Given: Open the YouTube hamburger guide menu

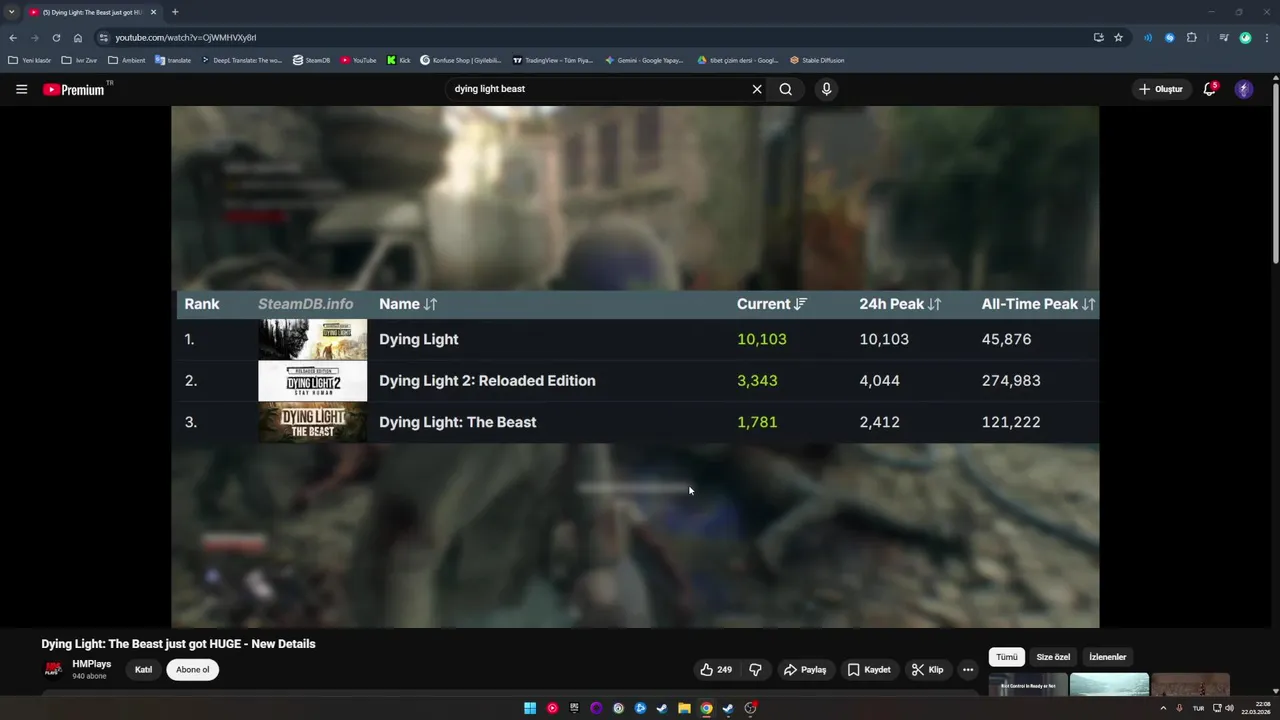Looking at the screenshot, I should tap(21, 89).
